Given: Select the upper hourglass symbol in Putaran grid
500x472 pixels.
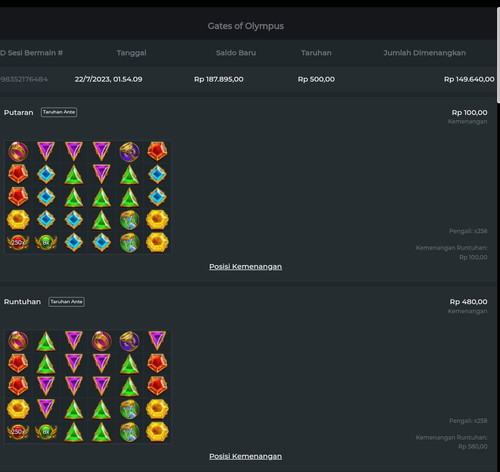Looking at the screenshot, I should (129, 220).
